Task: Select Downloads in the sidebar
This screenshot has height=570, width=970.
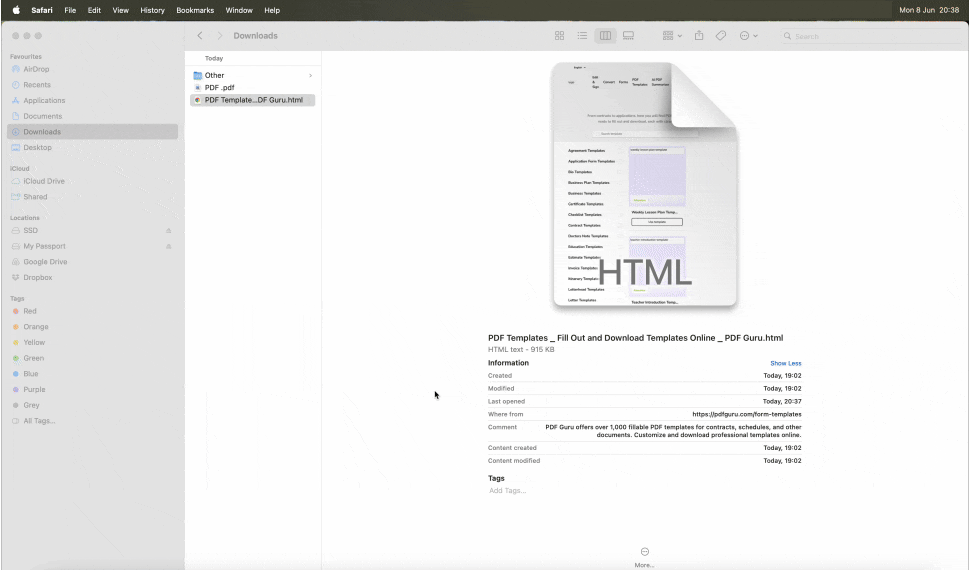Action: [92, 132]
